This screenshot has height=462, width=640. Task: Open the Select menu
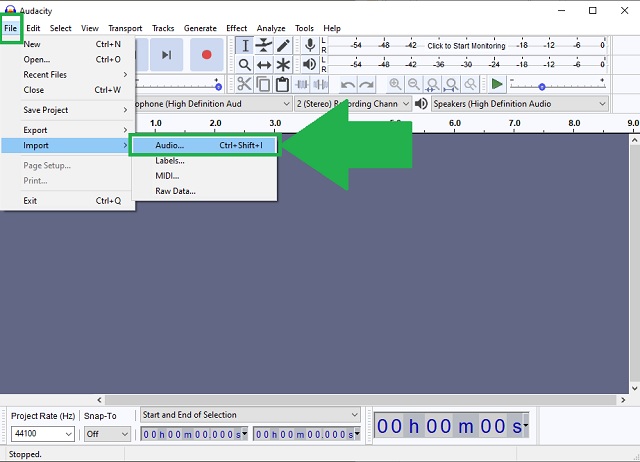(60, 28)
